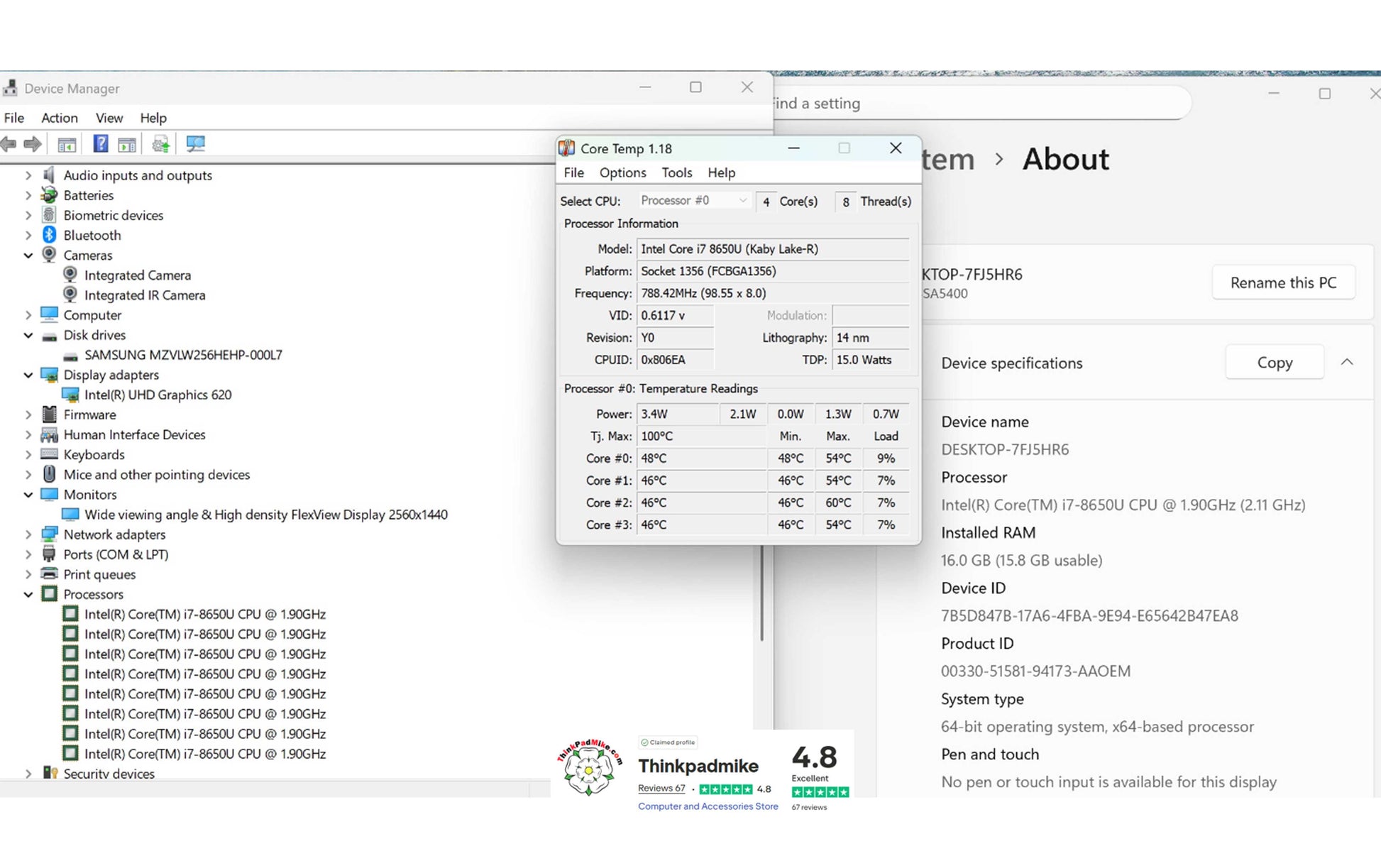Click the Device Manager vertical scrollbar
The image size is (1381, 868).
pos(761,593)
